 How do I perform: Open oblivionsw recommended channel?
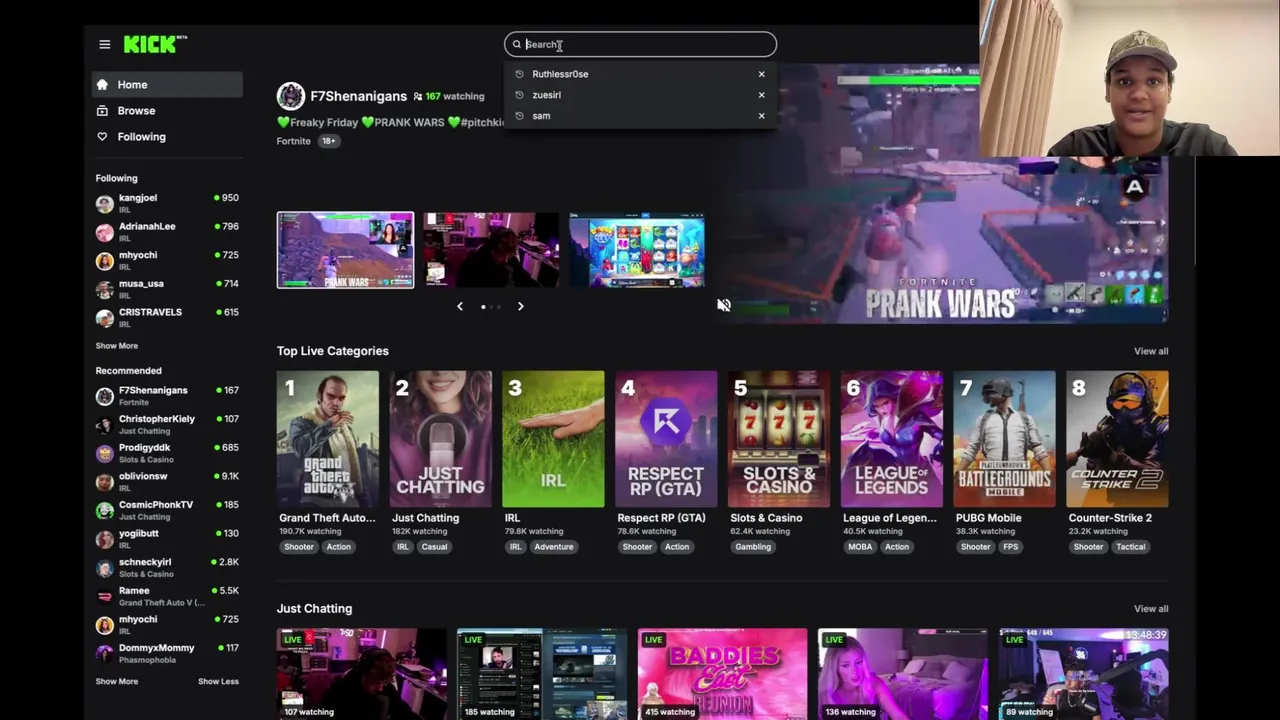point(166,481)
